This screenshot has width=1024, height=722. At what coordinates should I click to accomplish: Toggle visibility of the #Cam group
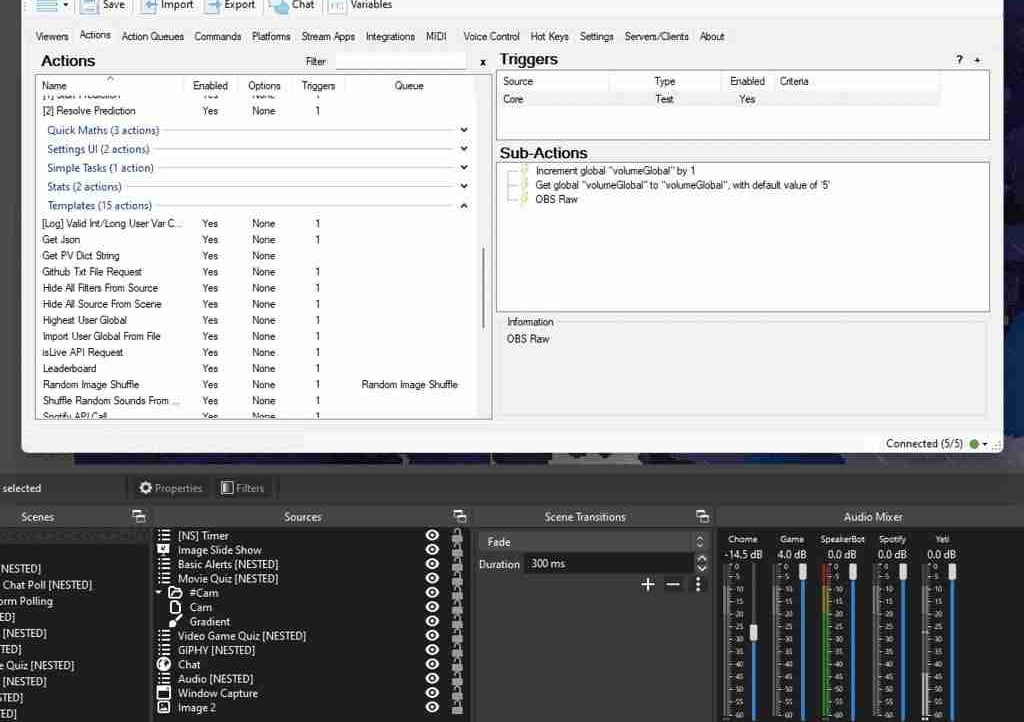[x=432, y=593]
